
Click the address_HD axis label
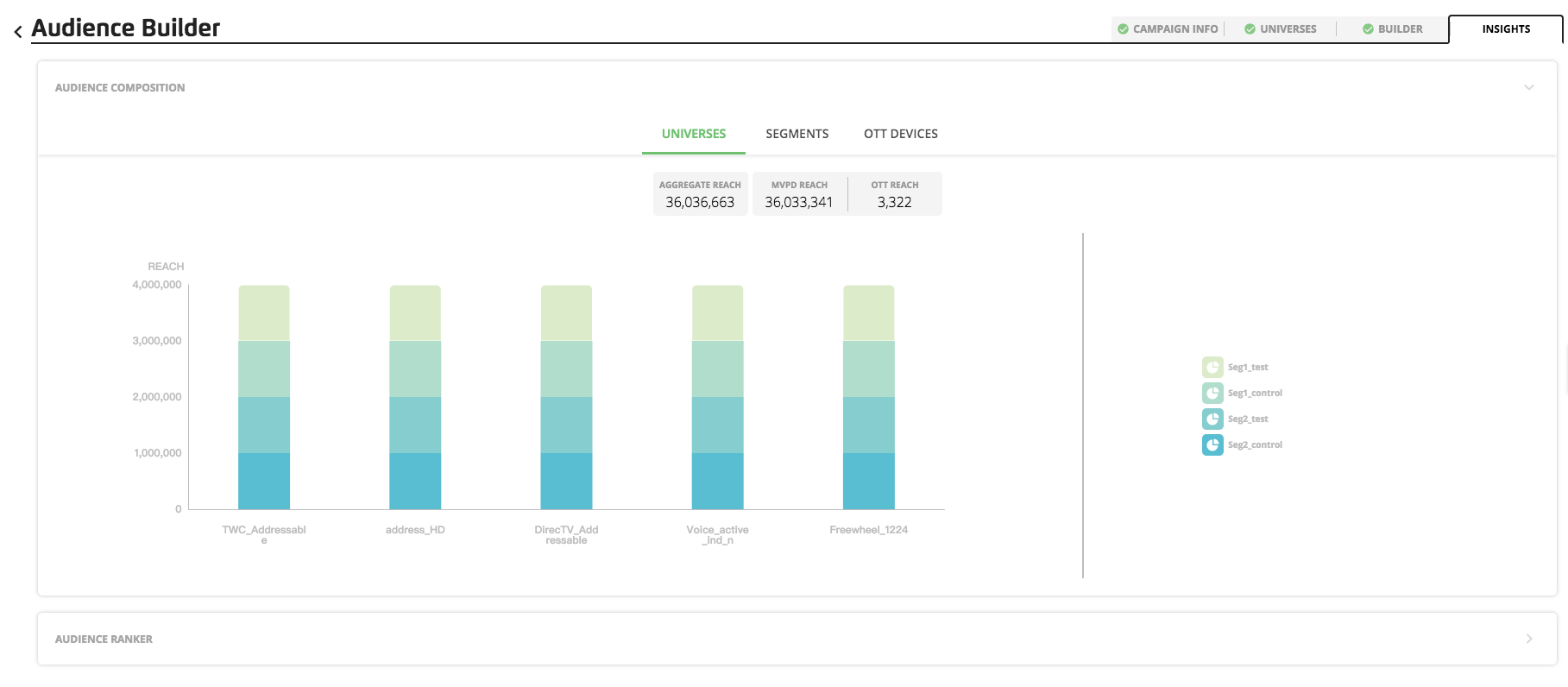click(x=415, y=530)
